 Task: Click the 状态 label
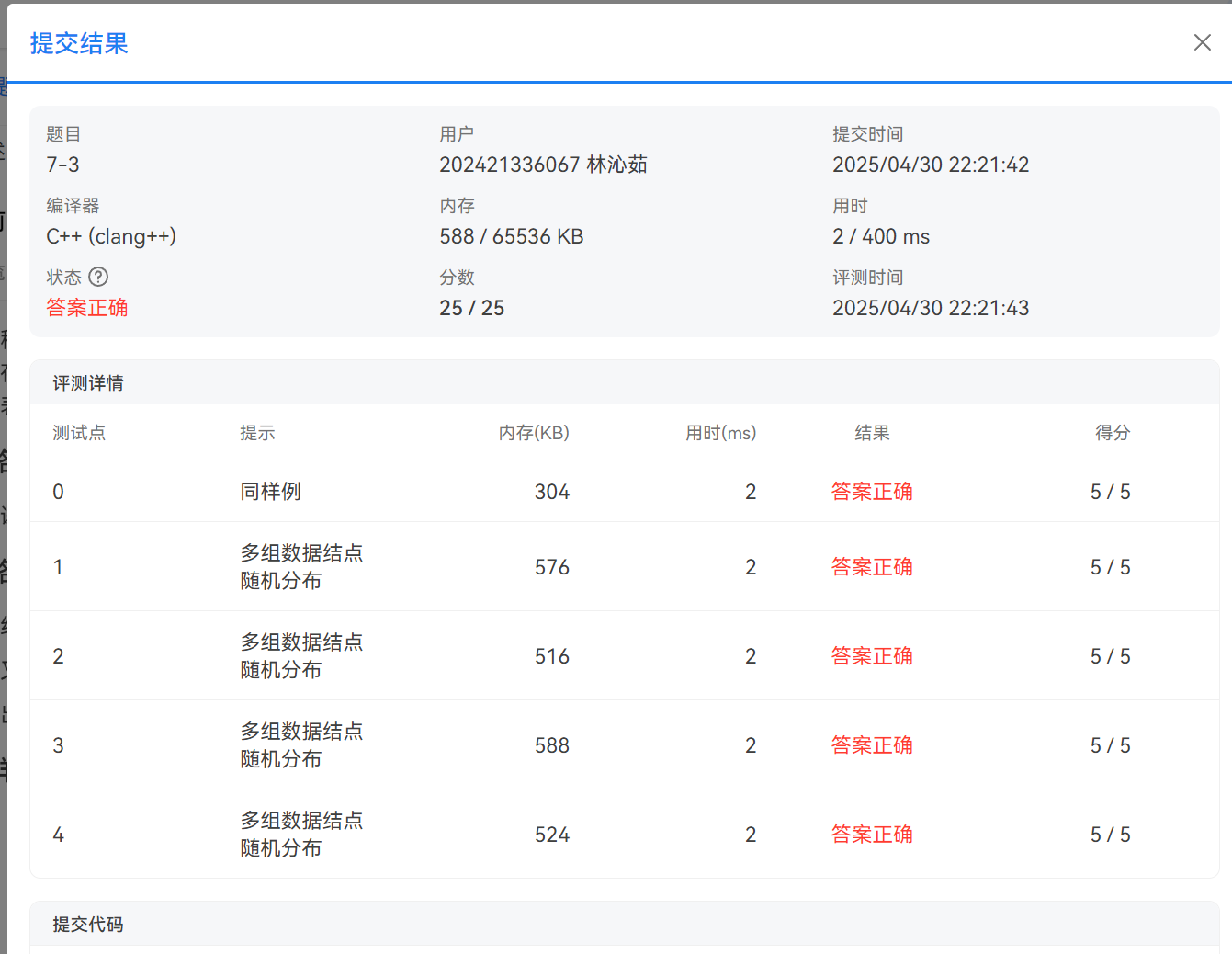(63, 277)
